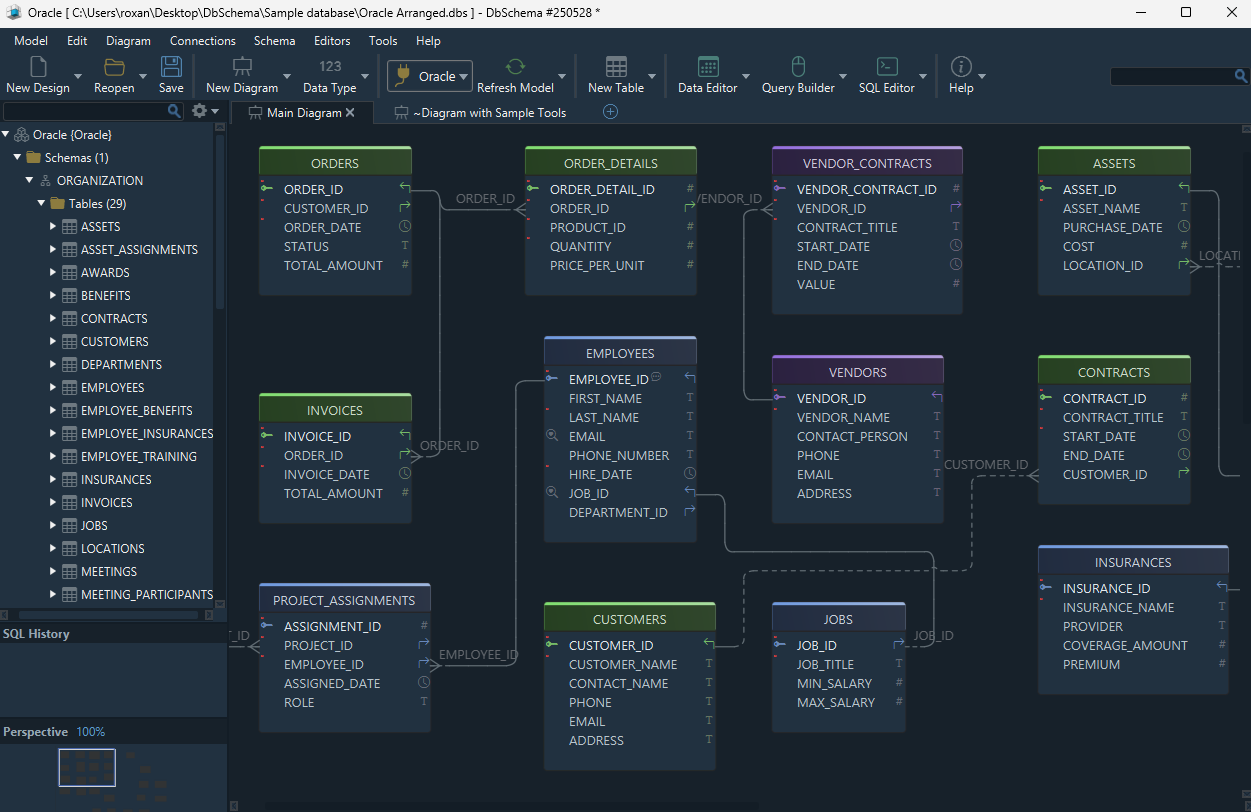1251x812 pixels.
Task: Open the New Table dropdown arrow
Action: tap(652, 76)
